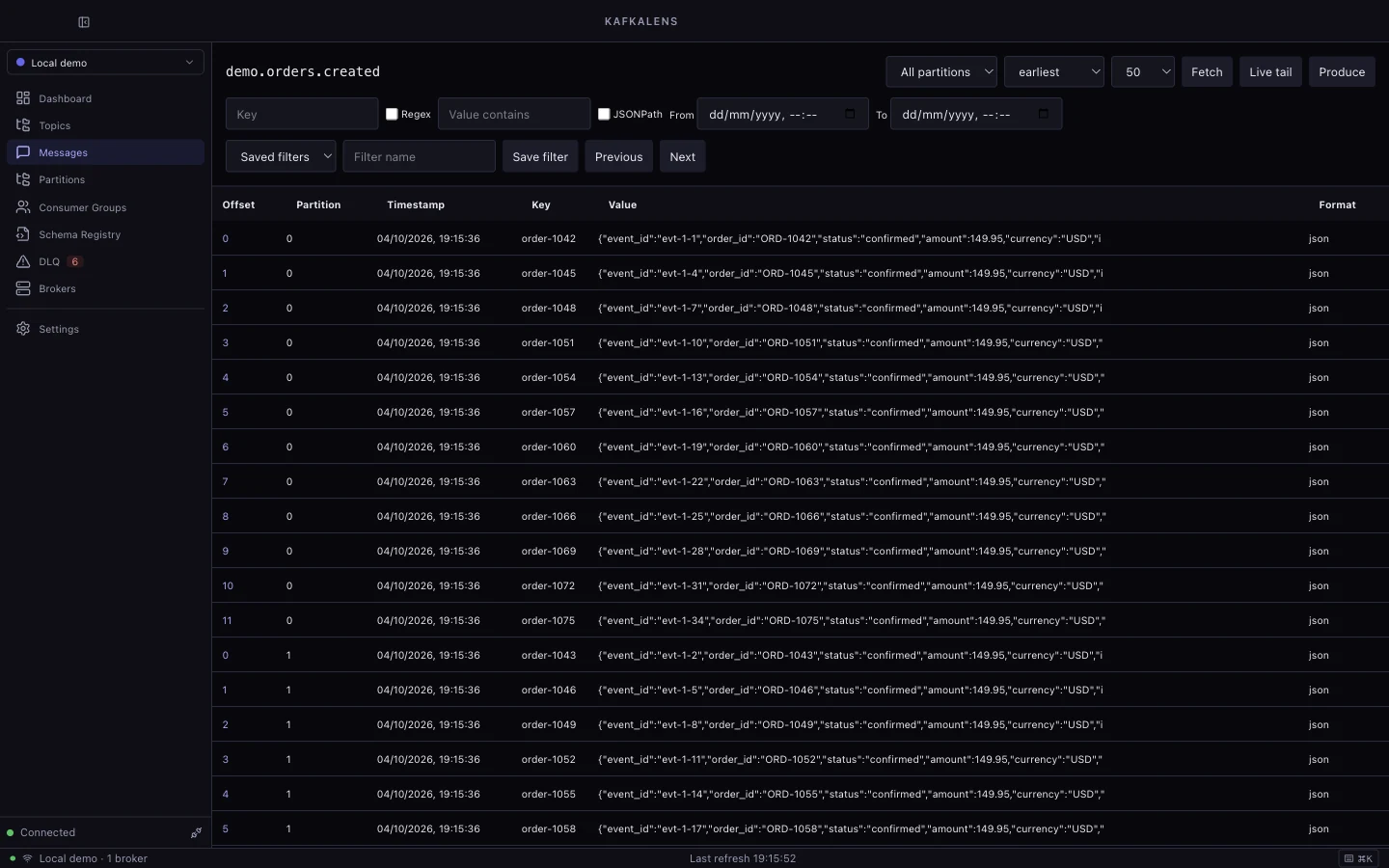This screenshot has width=1389, height=868.
Task: Click the Messages chat bubble icon
Action: pos(23,152)
